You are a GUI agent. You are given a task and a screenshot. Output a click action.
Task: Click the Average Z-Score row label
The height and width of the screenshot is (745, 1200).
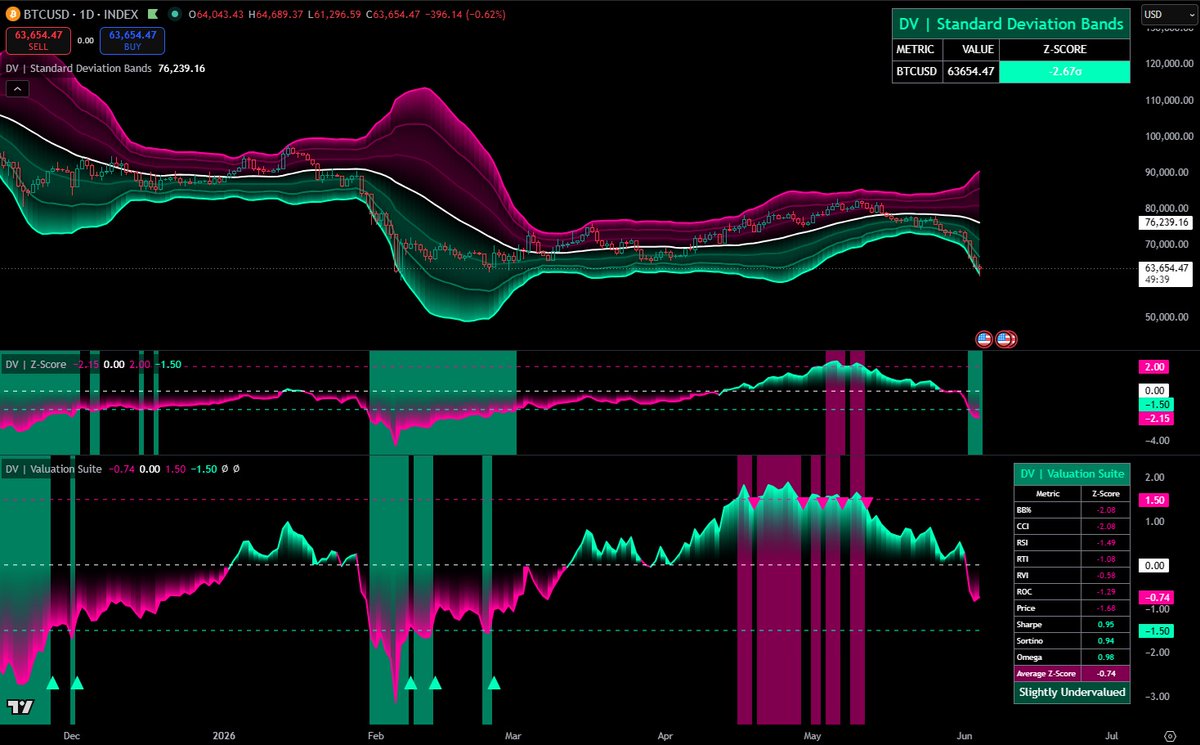coord(1047,674)
